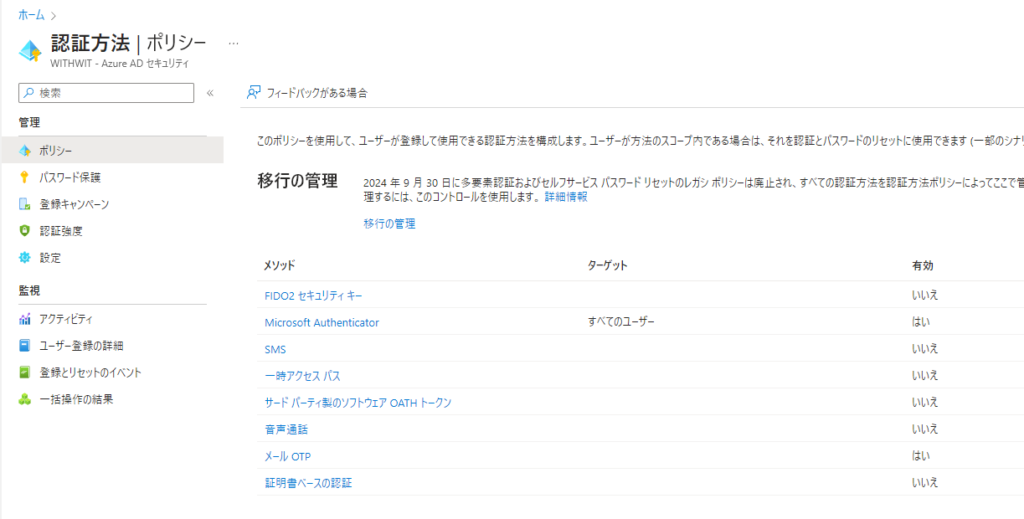The width and height of the screenshot is (1024, 519).
Task: Click the 認証強度 shield icon
Action: 25,231
